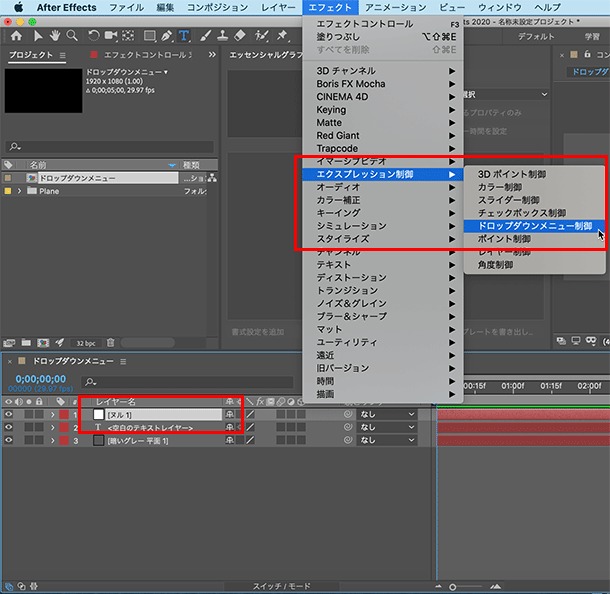The width and height of the screenshot is (610, 594).
Task: Select the Hand tool
Action: 54,36
